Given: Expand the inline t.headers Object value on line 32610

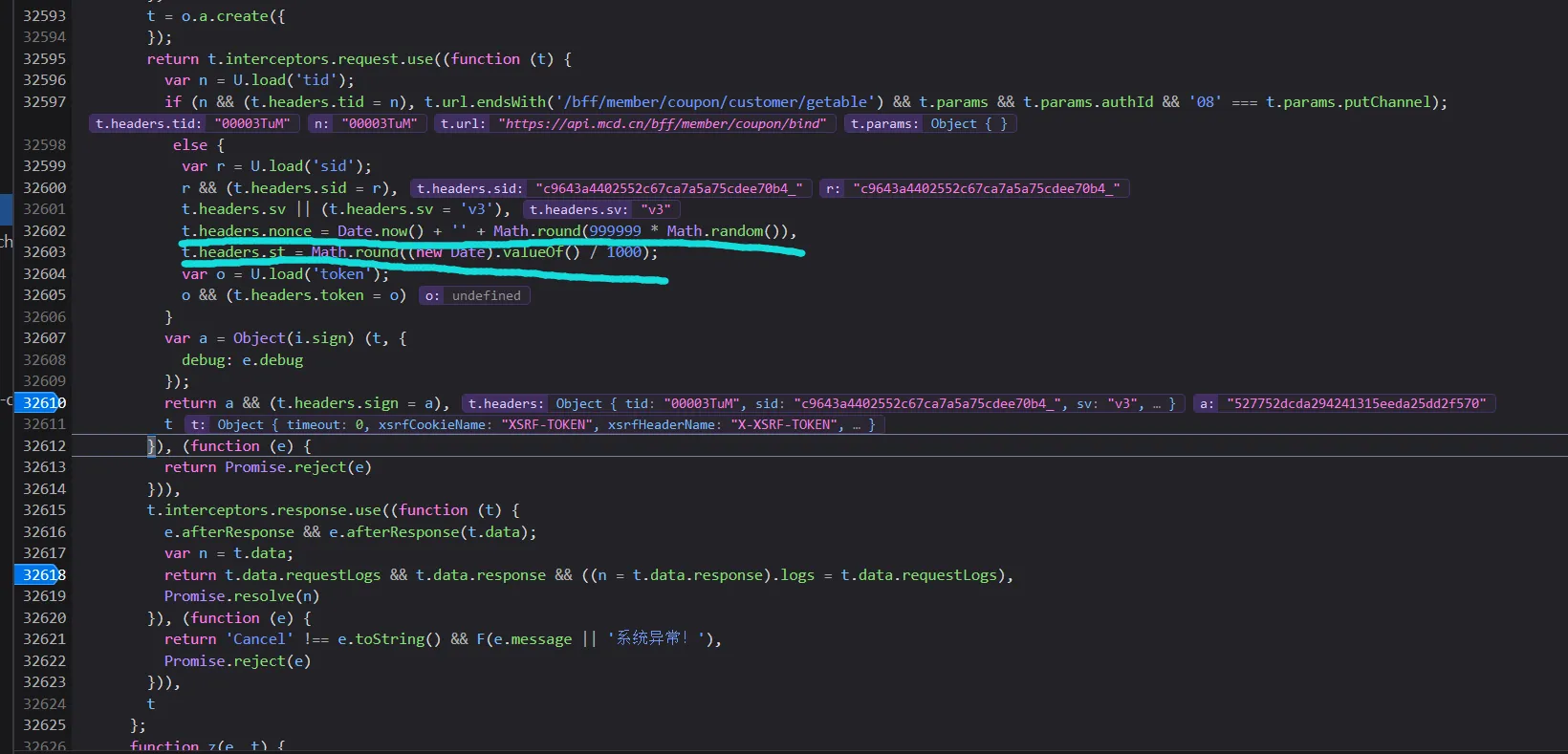Looking at the screenshot, I should (823, 403).
